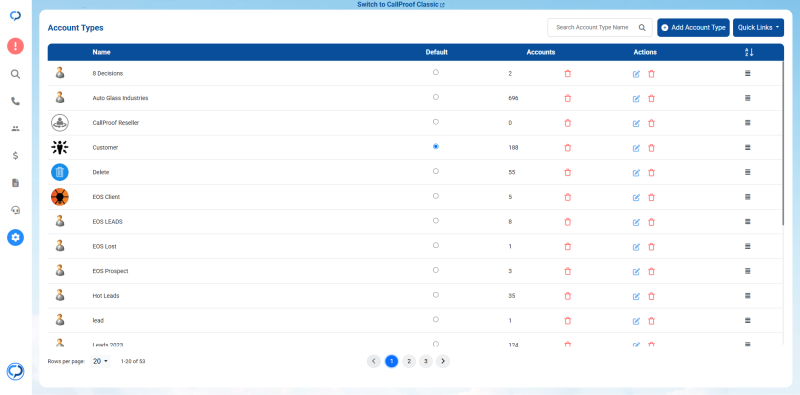
Task: Click the table's vertical scrollbar
Action: tap(783, 143)
